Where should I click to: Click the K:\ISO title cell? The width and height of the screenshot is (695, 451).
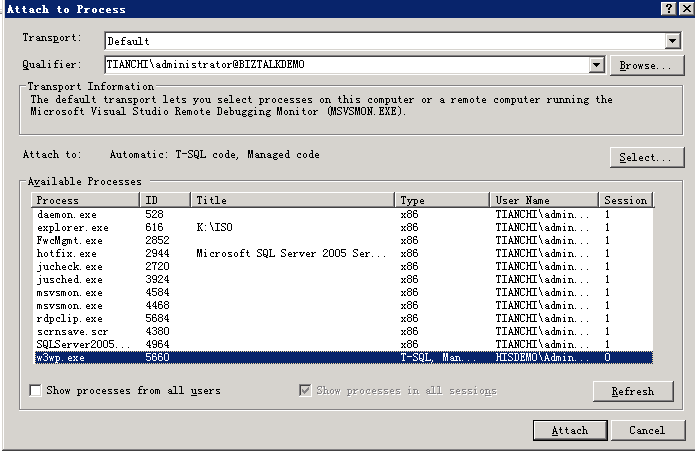tap(215, 227)
